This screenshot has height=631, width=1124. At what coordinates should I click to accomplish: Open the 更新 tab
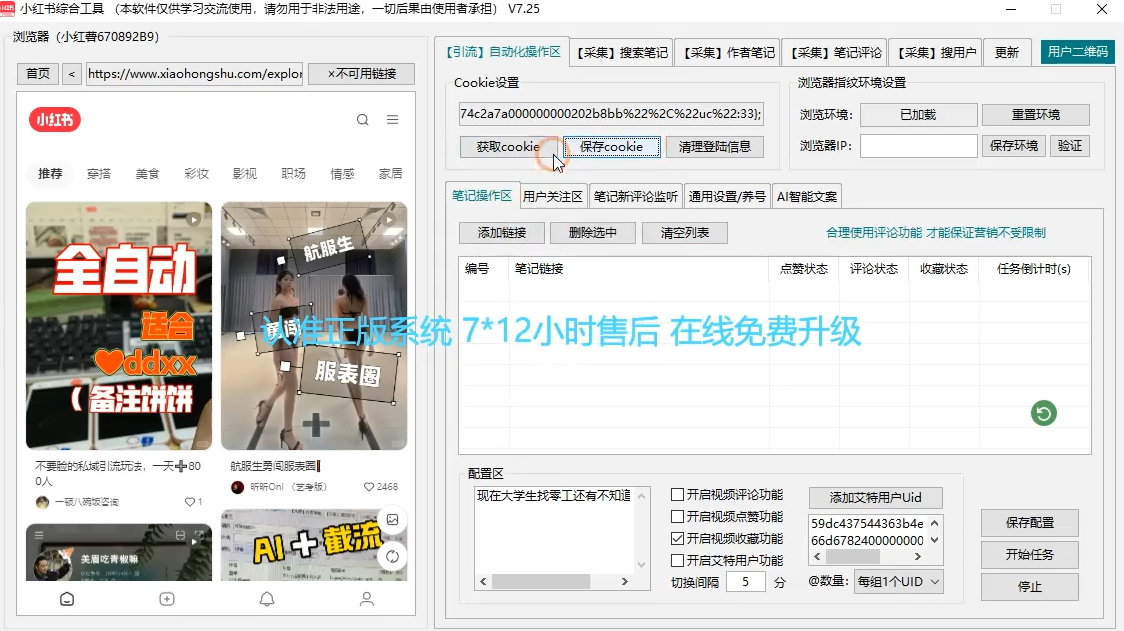pos(1006,53)
